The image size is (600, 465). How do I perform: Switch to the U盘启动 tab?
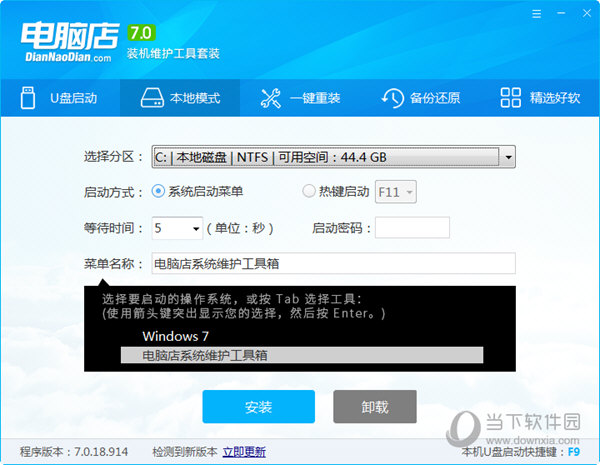(x=60, y=98)
